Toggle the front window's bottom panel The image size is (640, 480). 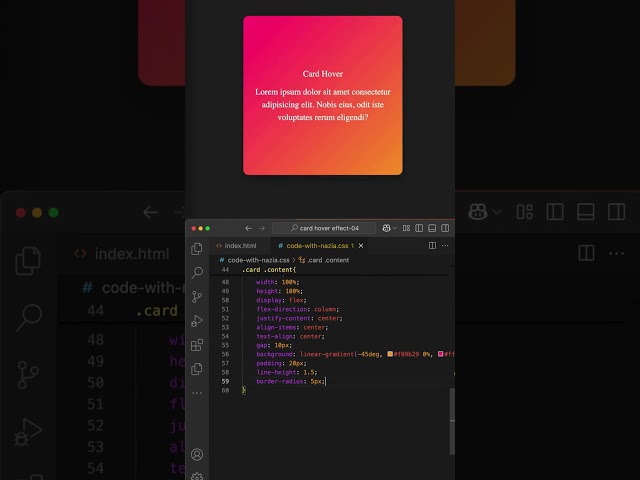pyautogui.click(x=432, y=228)
